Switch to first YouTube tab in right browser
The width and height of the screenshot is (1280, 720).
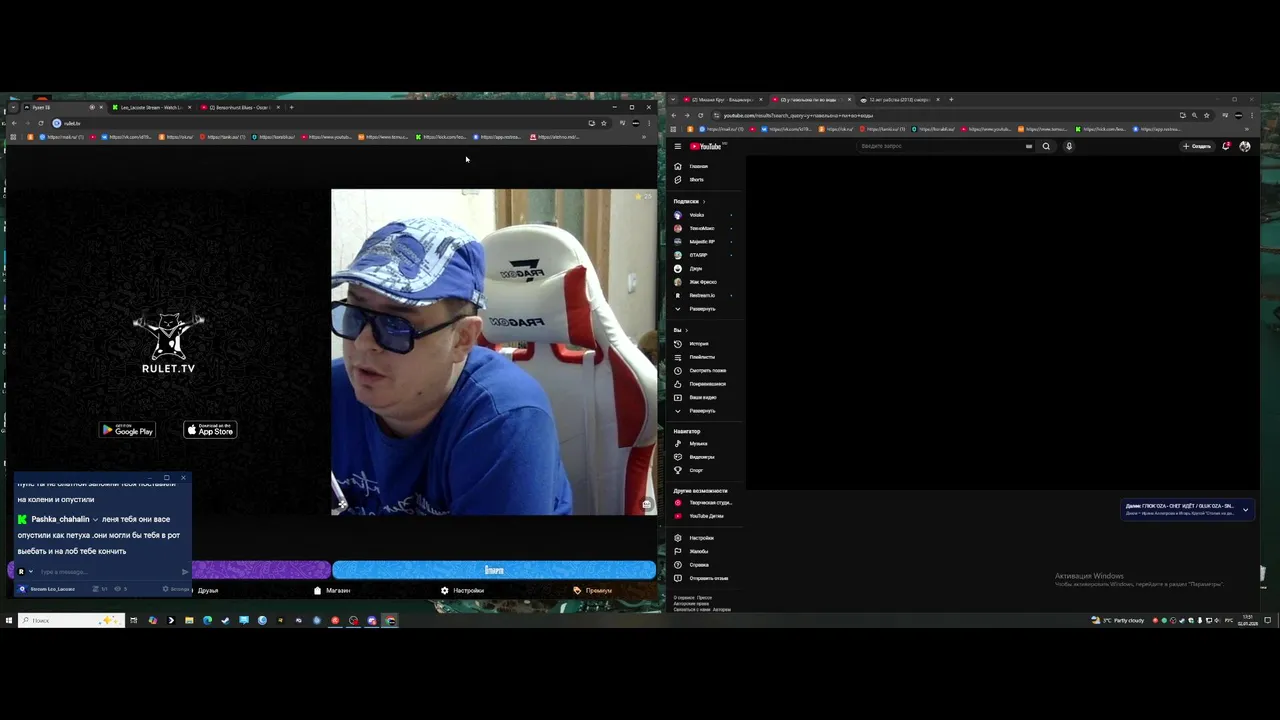[x=722, y=100]
